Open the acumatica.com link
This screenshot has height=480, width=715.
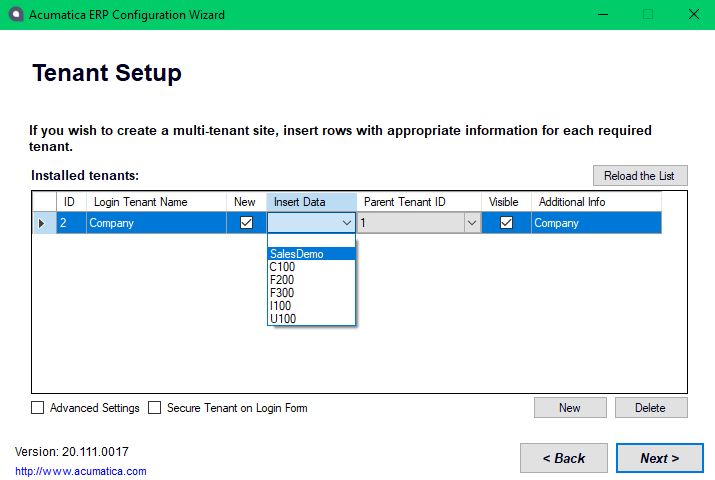[81, 471]
